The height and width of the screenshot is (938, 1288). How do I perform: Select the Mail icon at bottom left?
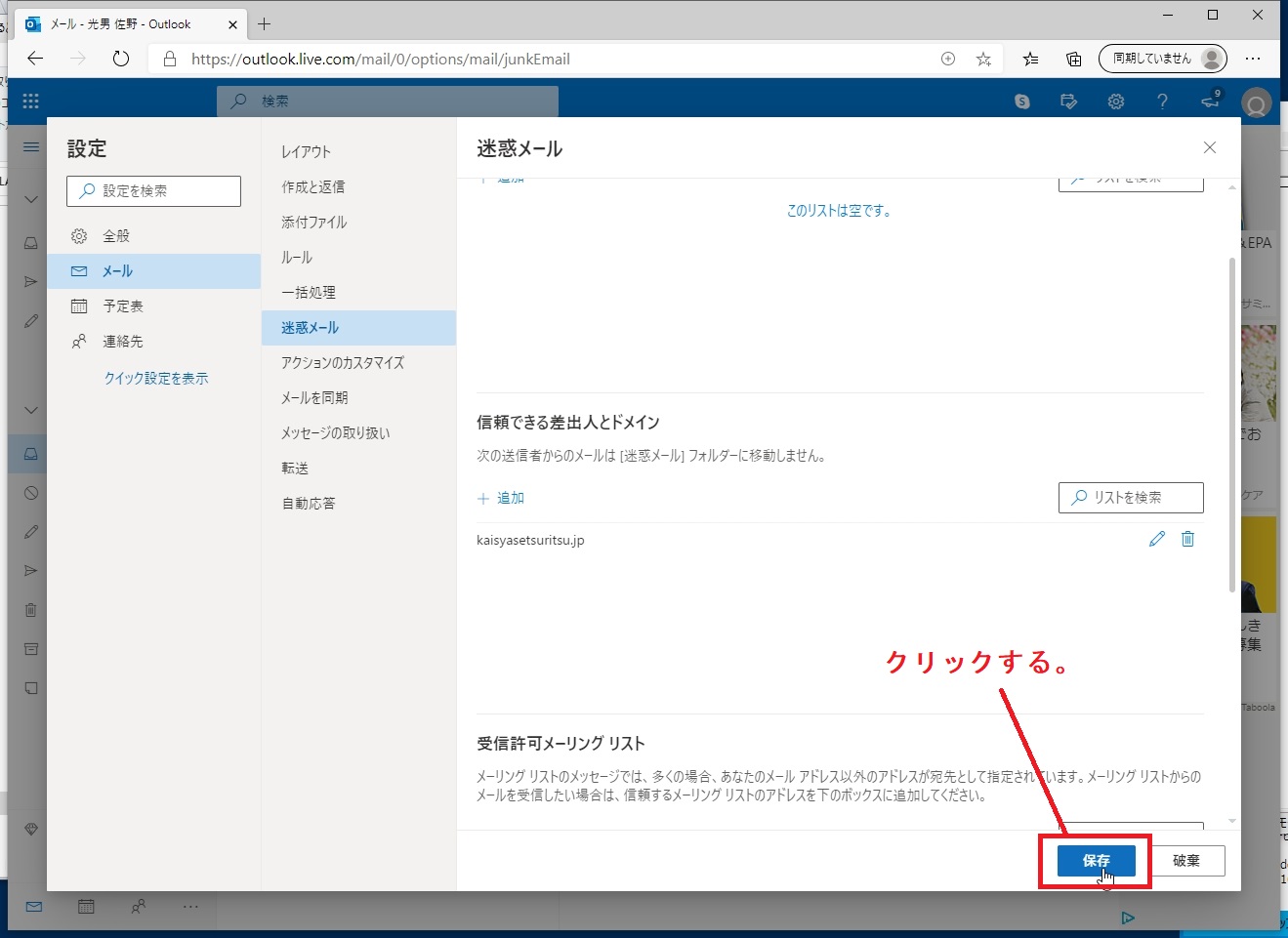pos(33,907)
